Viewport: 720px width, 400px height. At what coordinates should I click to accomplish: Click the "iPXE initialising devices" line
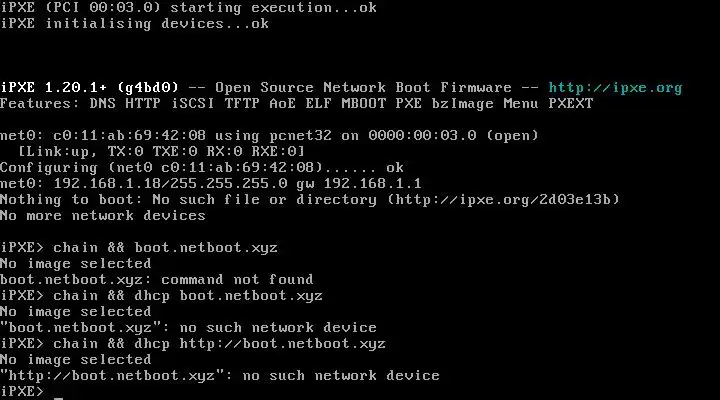(x=134, y=23)
